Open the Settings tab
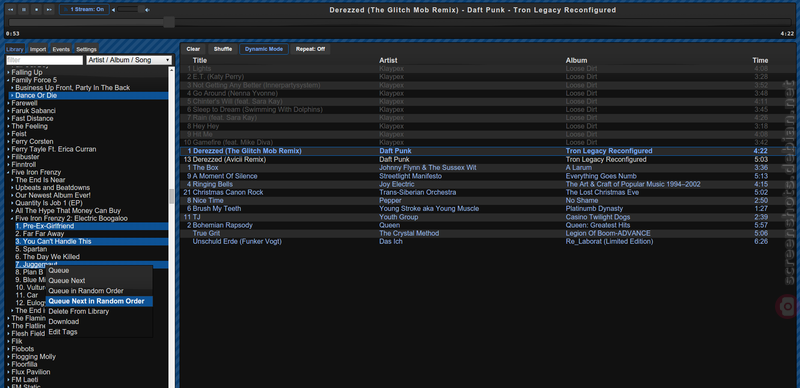The height and width of the screenshot is (388, 800). click(86, 50)
